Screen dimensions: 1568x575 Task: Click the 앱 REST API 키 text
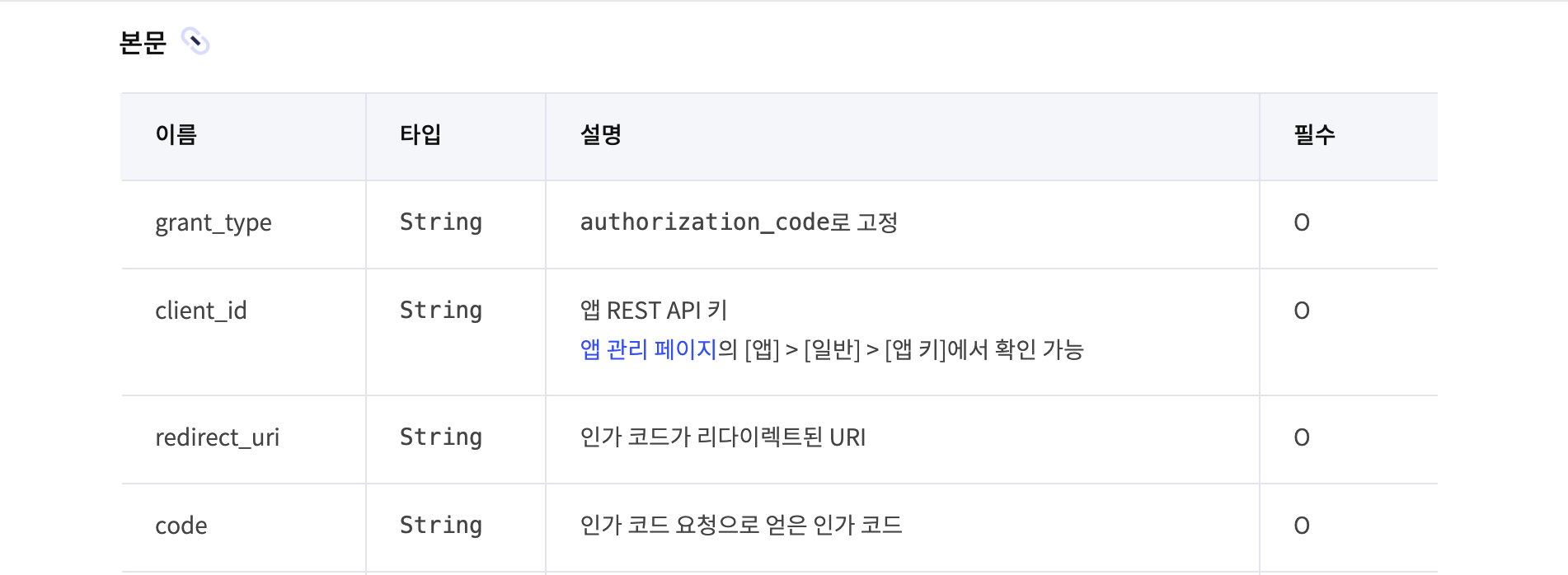click(x=654, y=311)
